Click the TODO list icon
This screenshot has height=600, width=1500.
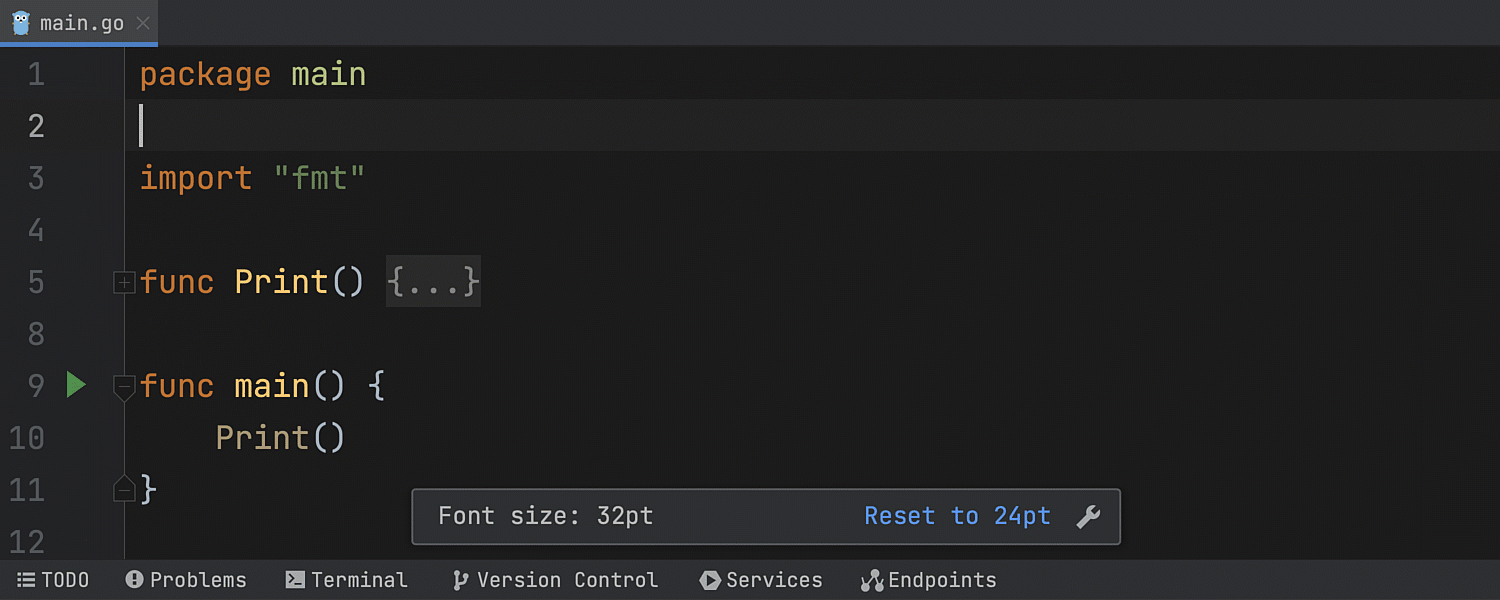click(26, 580)
